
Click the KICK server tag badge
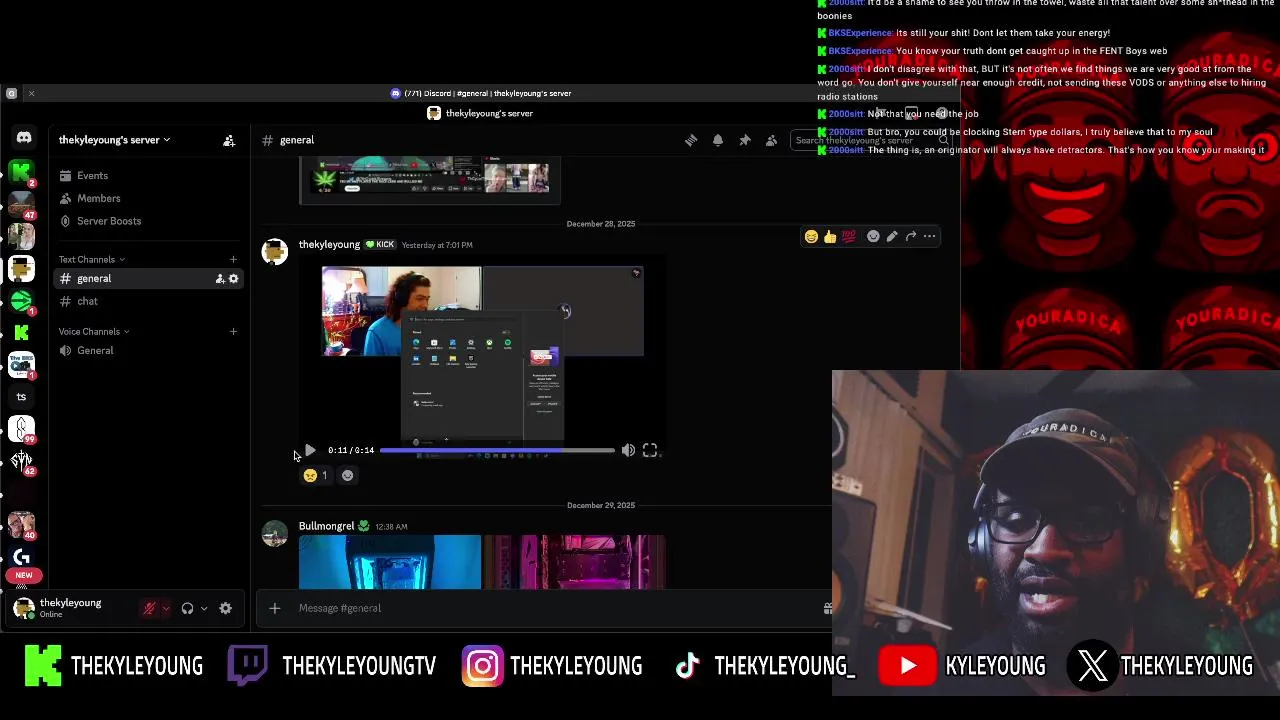point(380,245)
